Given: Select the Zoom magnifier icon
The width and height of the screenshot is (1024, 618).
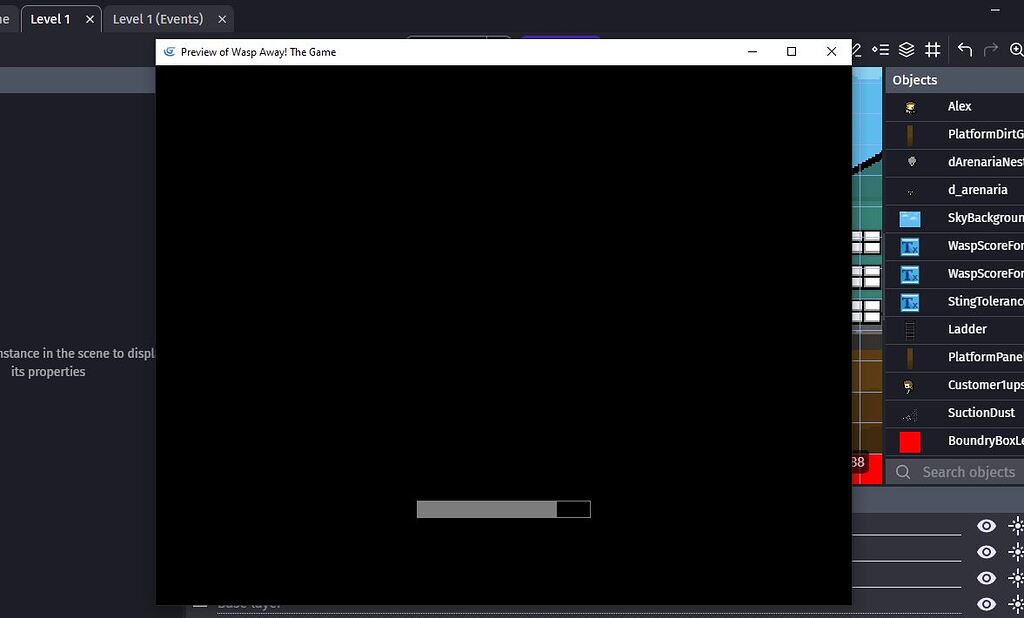Looking at the screenshot, I should 1016,50.
